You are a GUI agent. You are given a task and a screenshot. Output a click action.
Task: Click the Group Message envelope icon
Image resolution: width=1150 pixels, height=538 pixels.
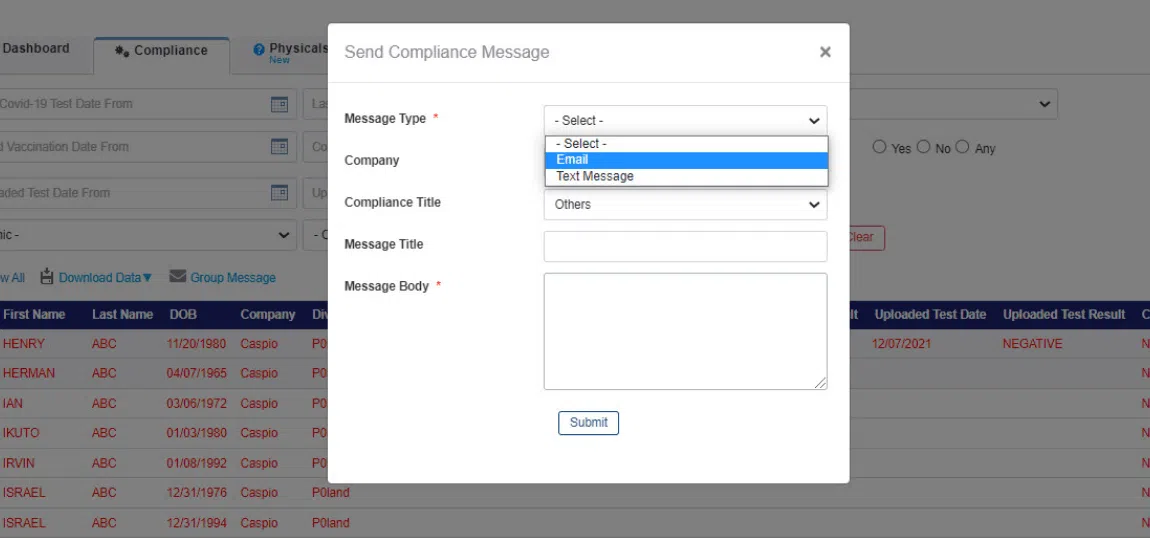[x=178, y=277]
